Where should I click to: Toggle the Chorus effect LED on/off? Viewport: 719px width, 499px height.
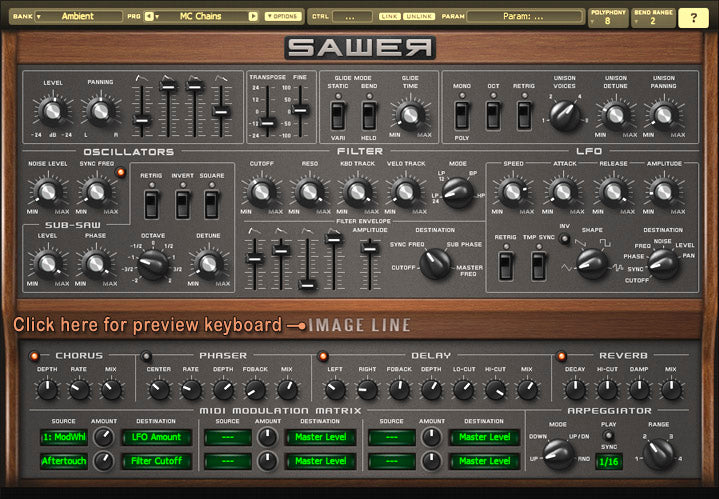[35, 356]
